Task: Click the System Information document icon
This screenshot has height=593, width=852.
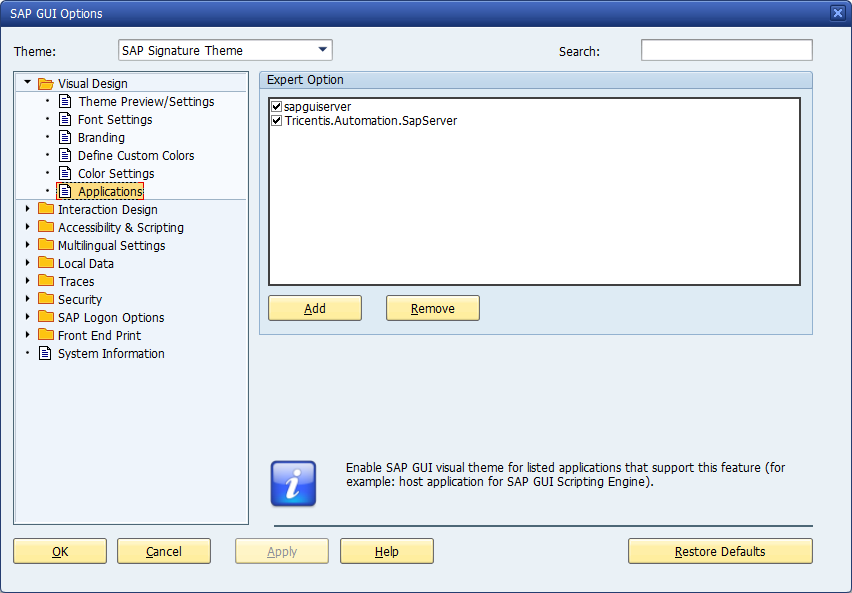Action: click(45, 353)
